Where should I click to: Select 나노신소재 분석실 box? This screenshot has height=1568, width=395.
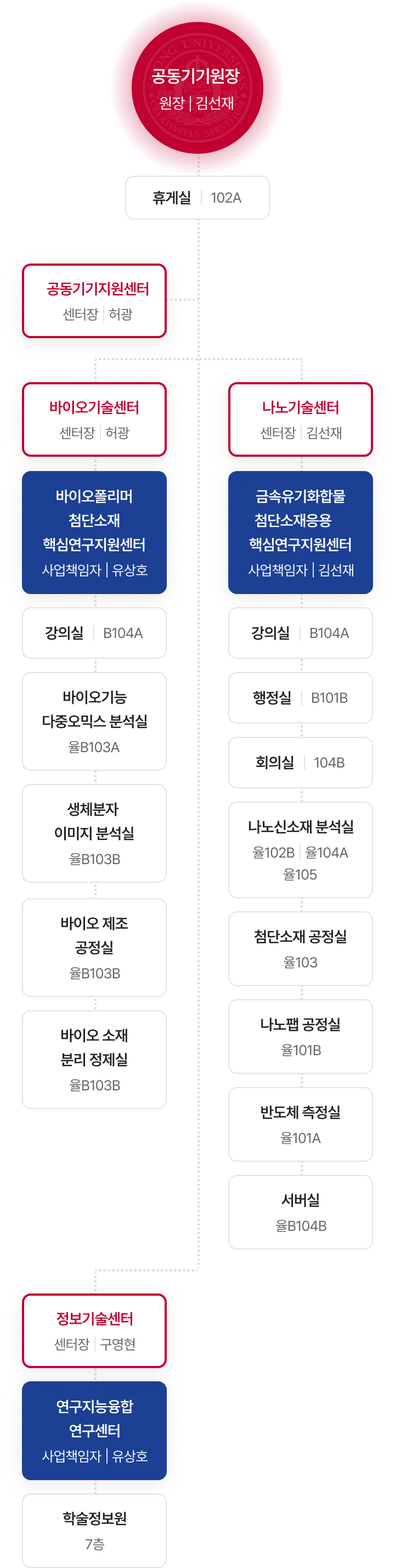point(301,850)
